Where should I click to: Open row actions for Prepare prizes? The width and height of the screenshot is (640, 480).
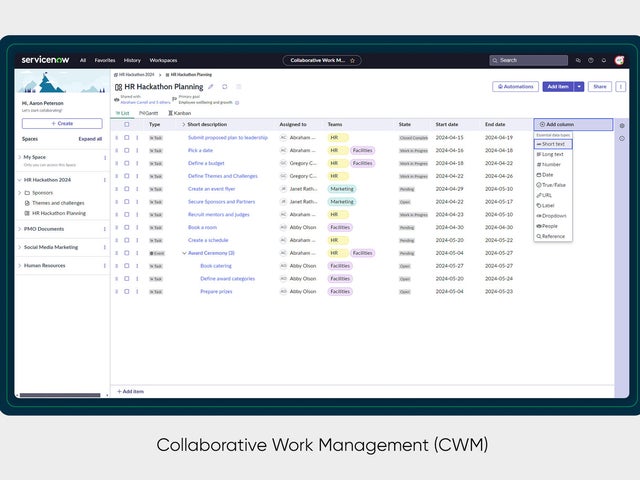coord(137,291)
